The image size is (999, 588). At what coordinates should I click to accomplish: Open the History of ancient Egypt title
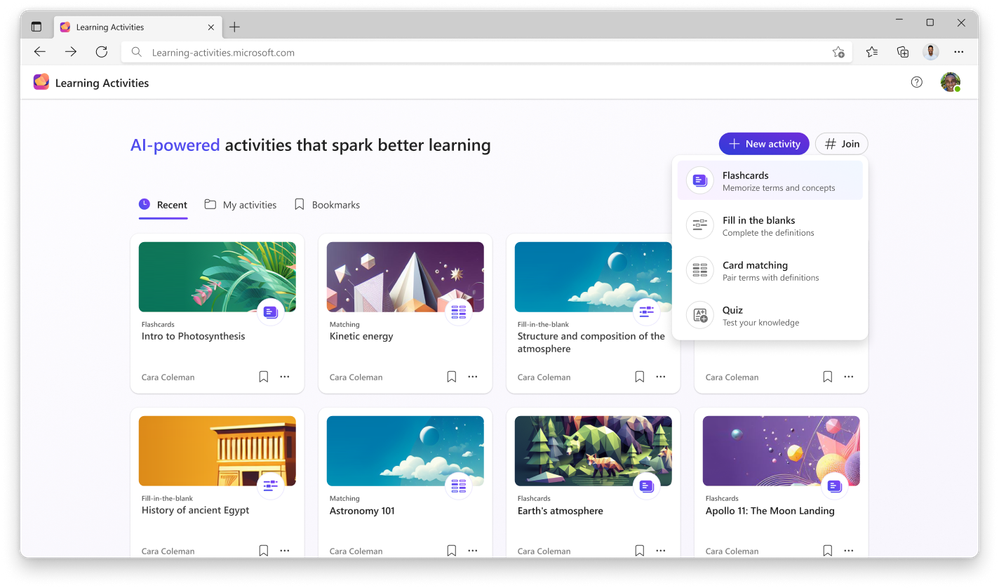(x=195, y=510)
